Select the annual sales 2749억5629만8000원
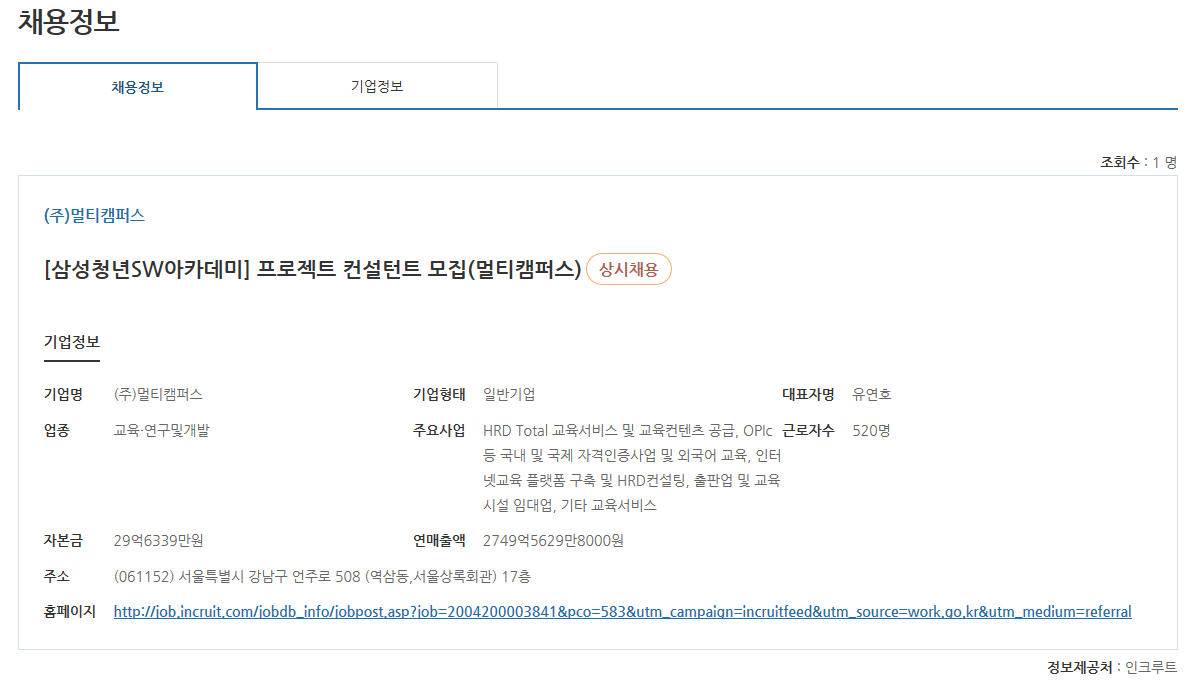Viewport: 1188px width, 695px height. click(x=553, y=540)
